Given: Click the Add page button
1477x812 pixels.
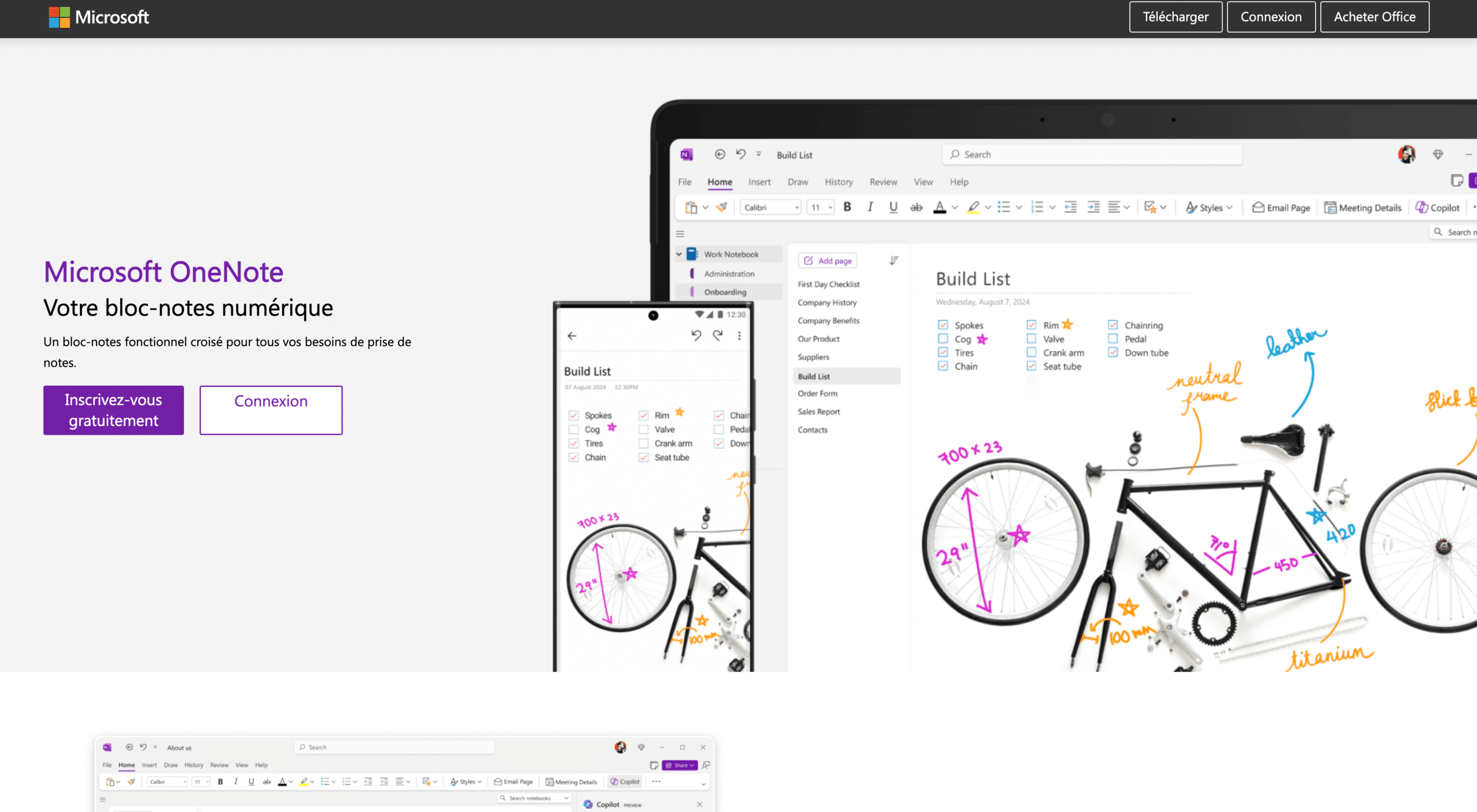Looking at the screenshot, I should [827, 261].
